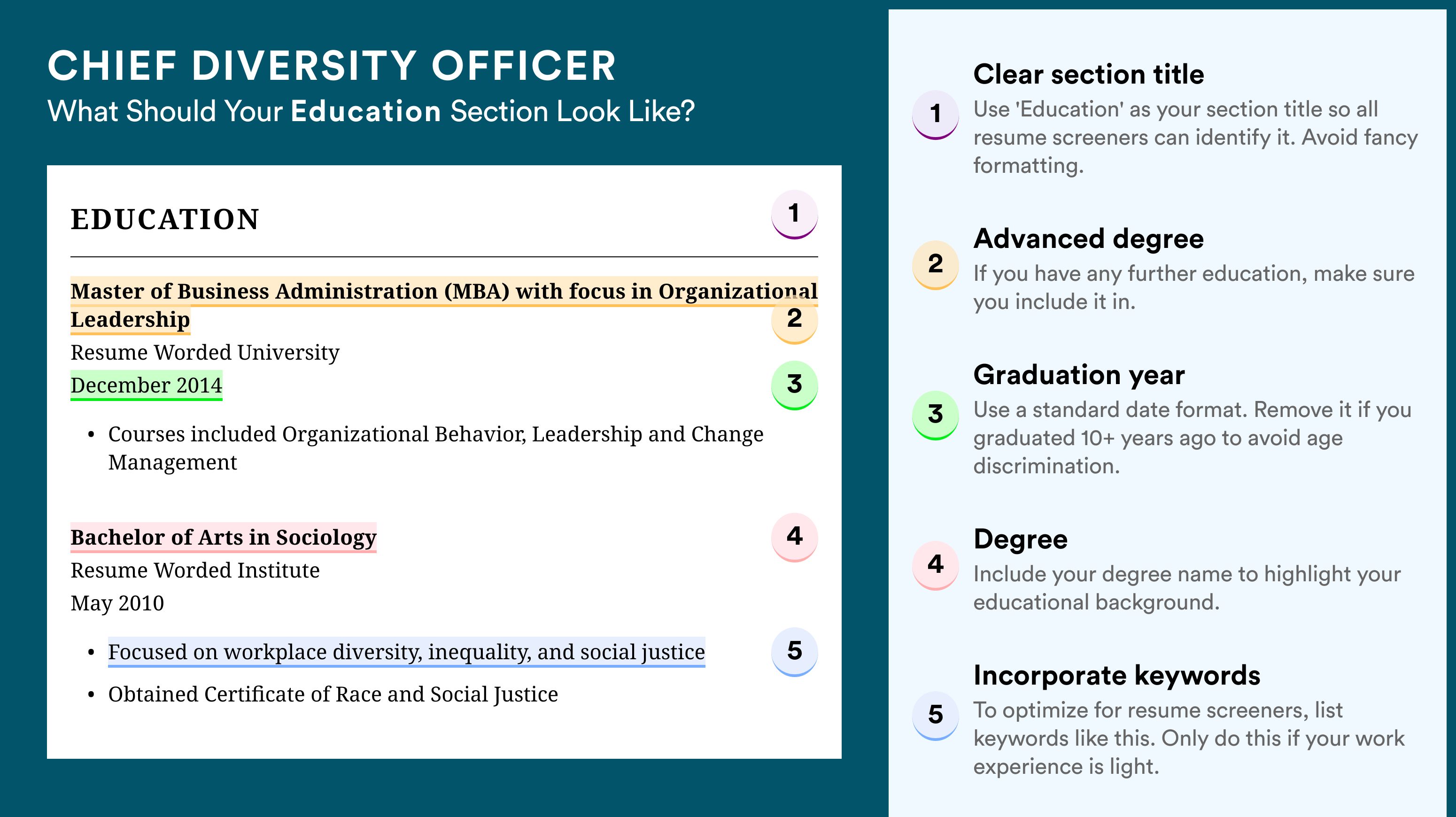The height and width of the screenshot is (817, 1456).
Task: Click badge 1 next to Clear section title
Action: coord(936,115)
